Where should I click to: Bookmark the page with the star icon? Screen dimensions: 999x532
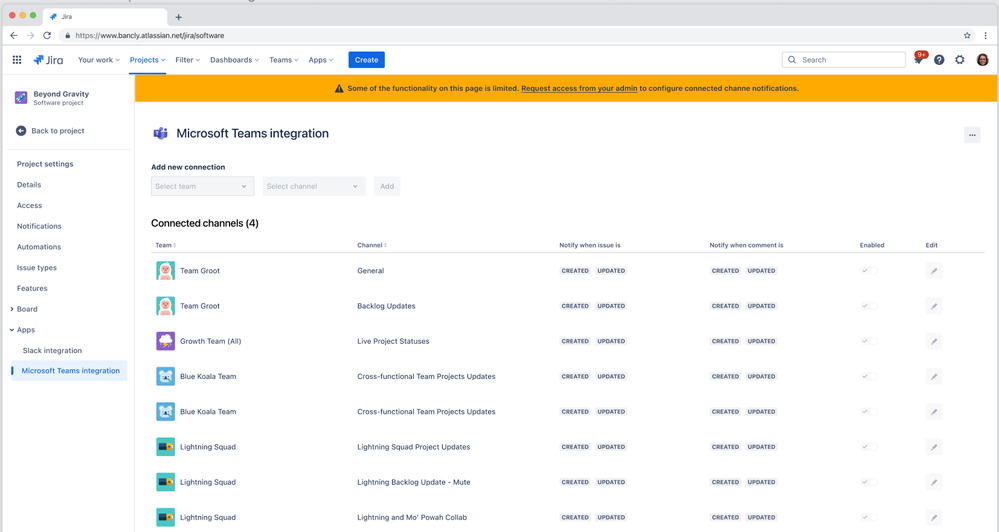[967, 36]
